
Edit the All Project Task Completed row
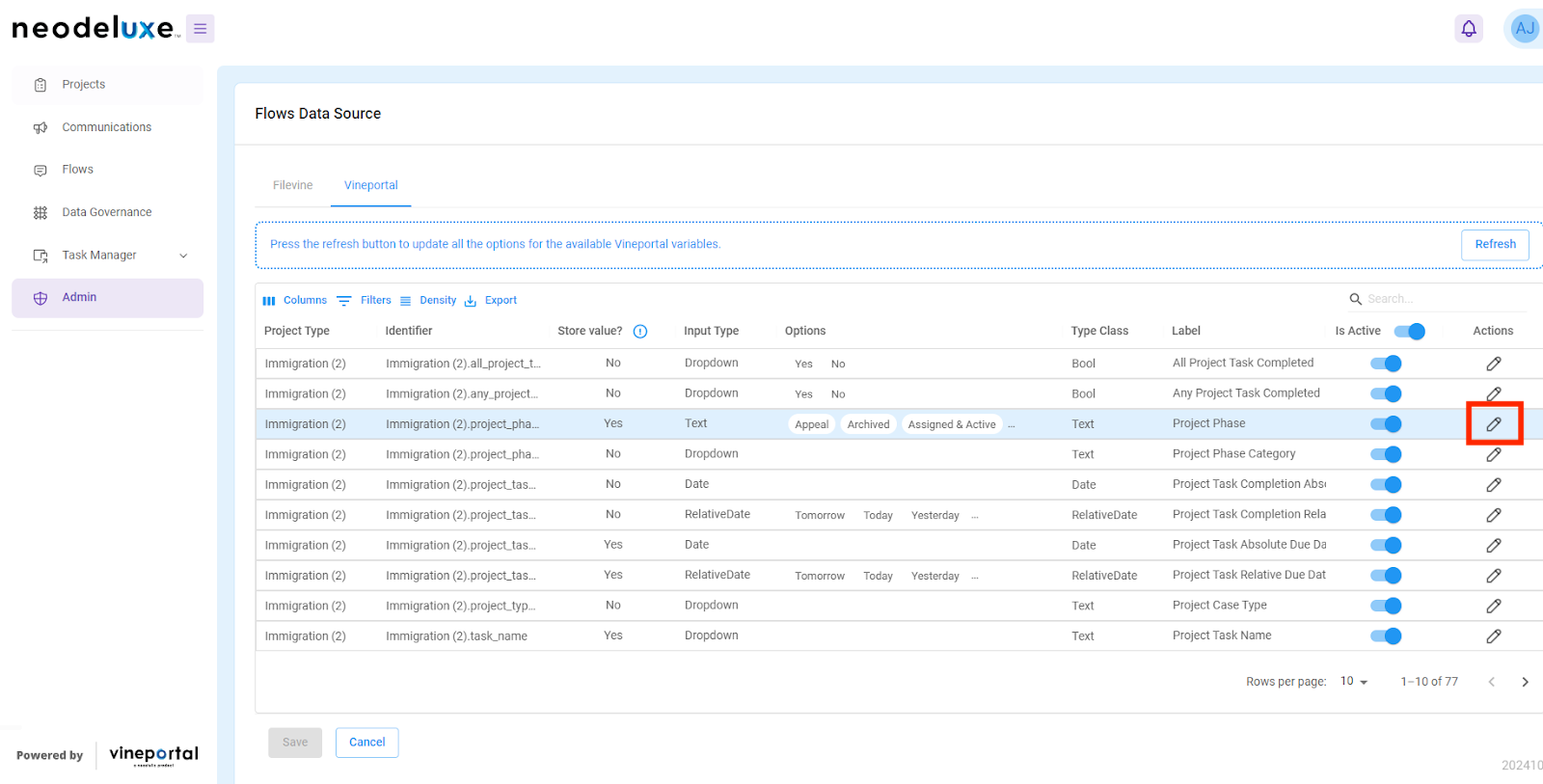(1494, 364)
